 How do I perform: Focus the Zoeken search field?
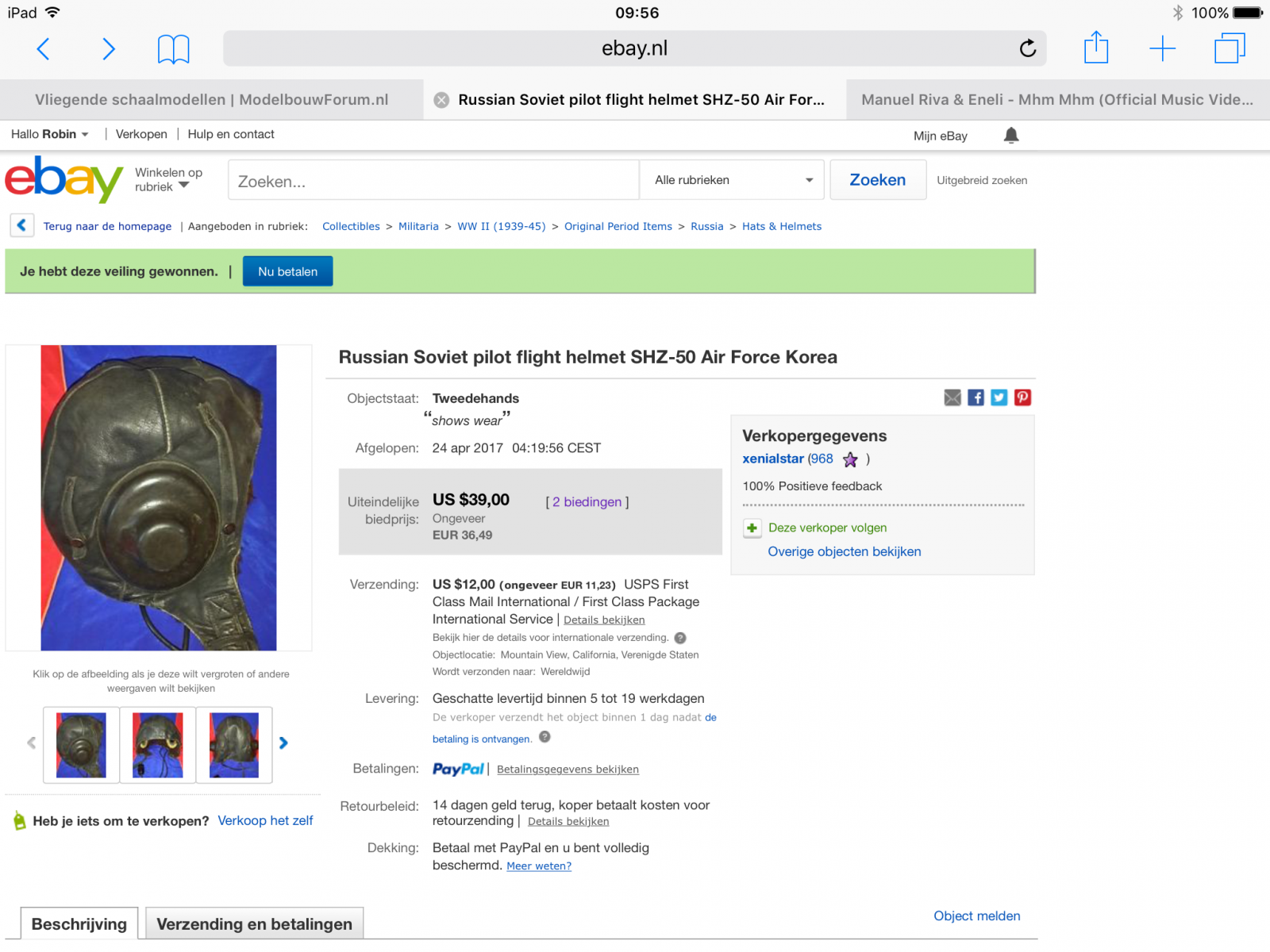433,180
